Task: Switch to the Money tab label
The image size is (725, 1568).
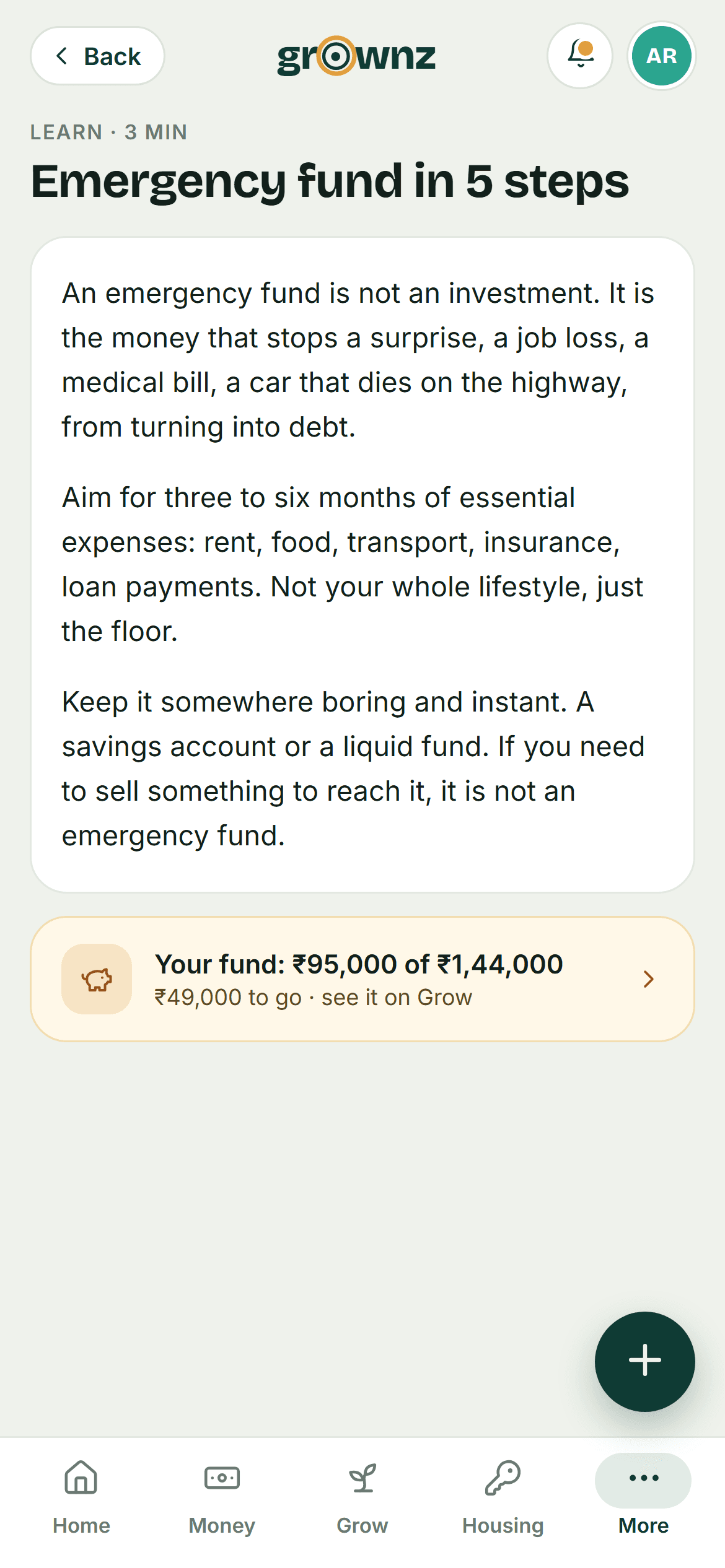Action: [222, 1525]
